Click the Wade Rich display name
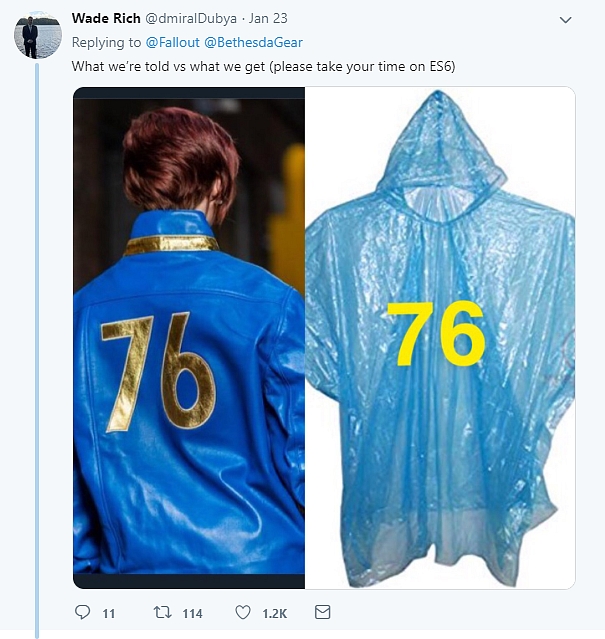Image resolution: width=605 pixels, height=639 pixels. pos(106,18)
